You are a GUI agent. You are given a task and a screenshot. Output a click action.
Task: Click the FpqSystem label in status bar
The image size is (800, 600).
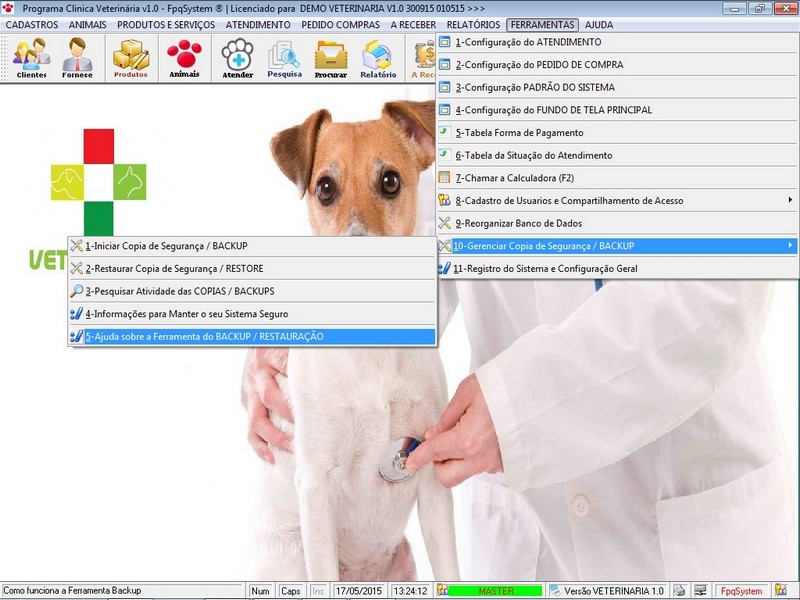tap(741, 591)
